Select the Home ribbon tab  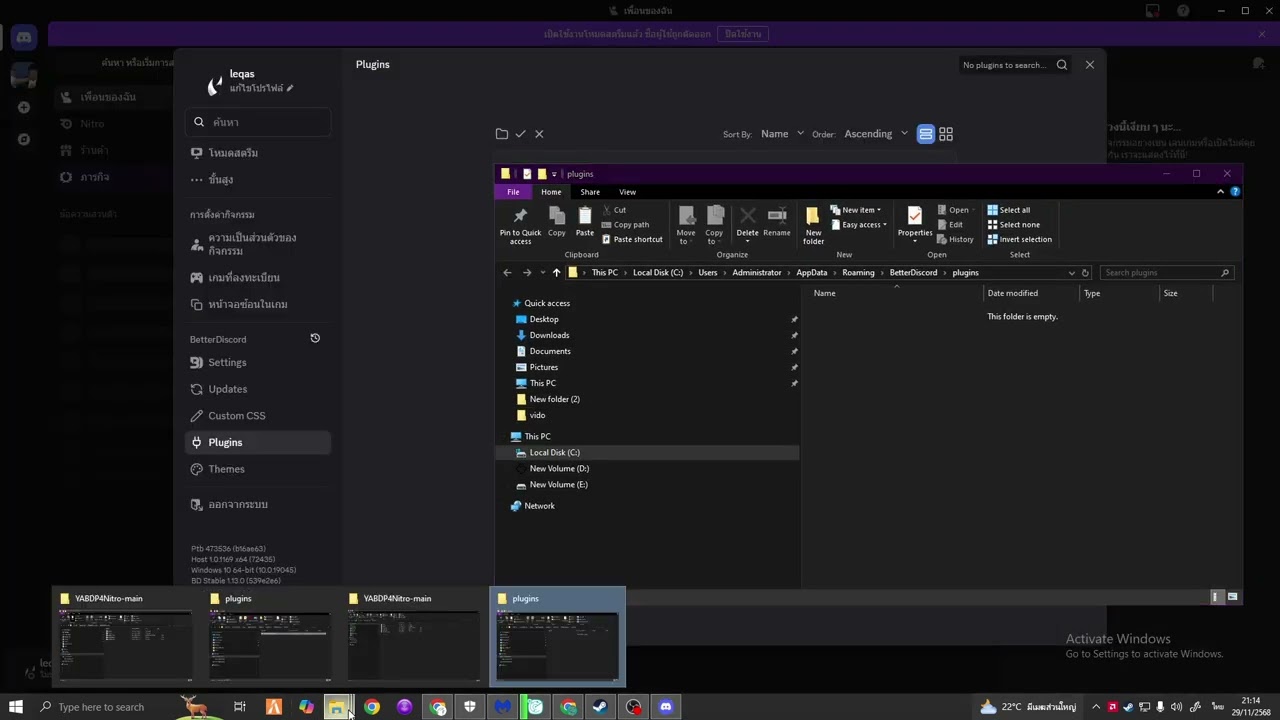551,192
